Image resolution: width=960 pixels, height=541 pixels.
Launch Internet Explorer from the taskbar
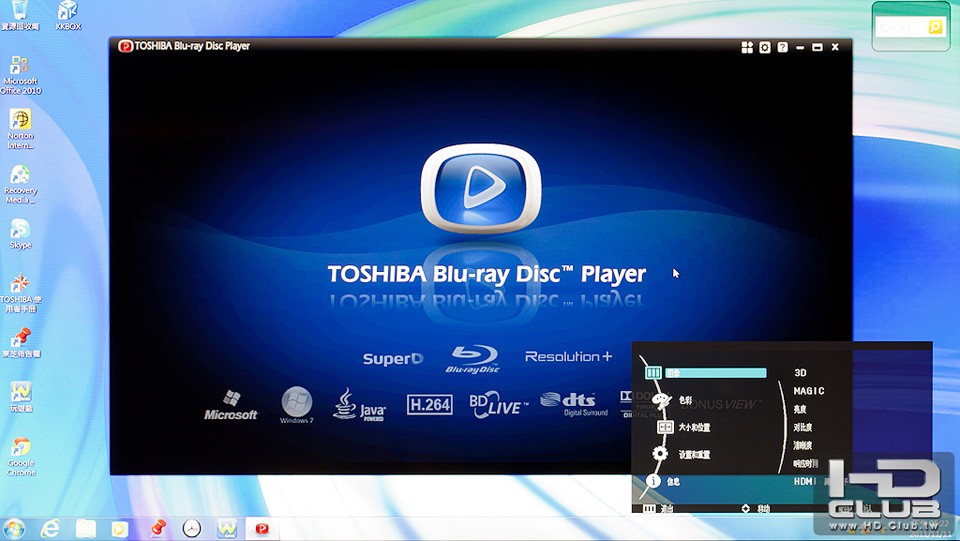(x=50, y=528)
